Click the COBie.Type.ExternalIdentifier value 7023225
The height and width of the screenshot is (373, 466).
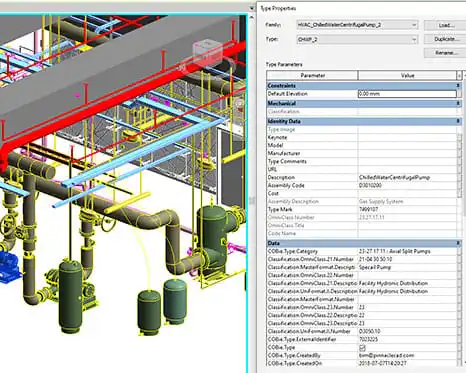tap(368, 339)
